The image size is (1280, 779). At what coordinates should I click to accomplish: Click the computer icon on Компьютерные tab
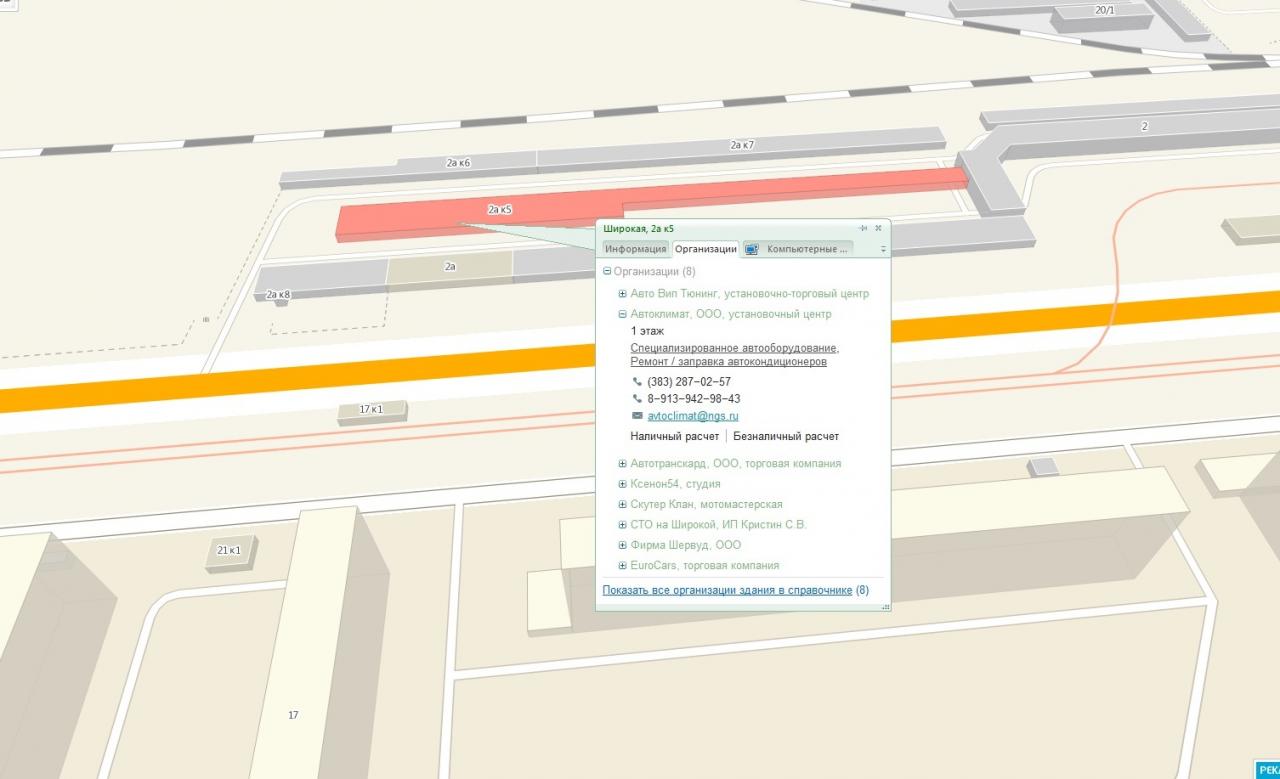[x=752, y=249]
